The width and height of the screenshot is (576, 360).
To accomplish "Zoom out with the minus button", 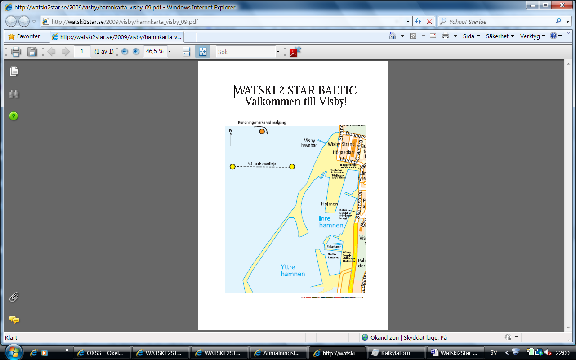I will [125, 52].
